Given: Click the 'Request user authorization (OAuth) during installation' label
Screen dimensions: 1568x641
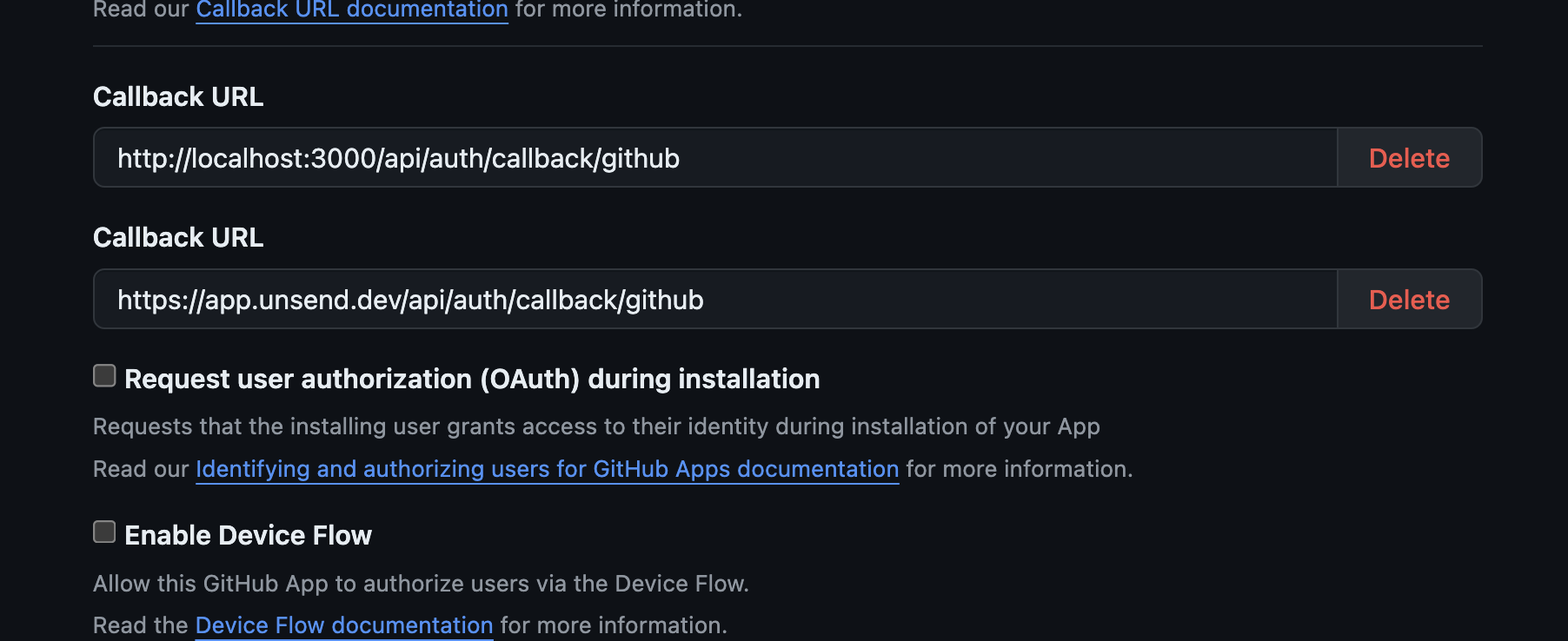Looking at the screenshot, I should click(x=472, y=380).
